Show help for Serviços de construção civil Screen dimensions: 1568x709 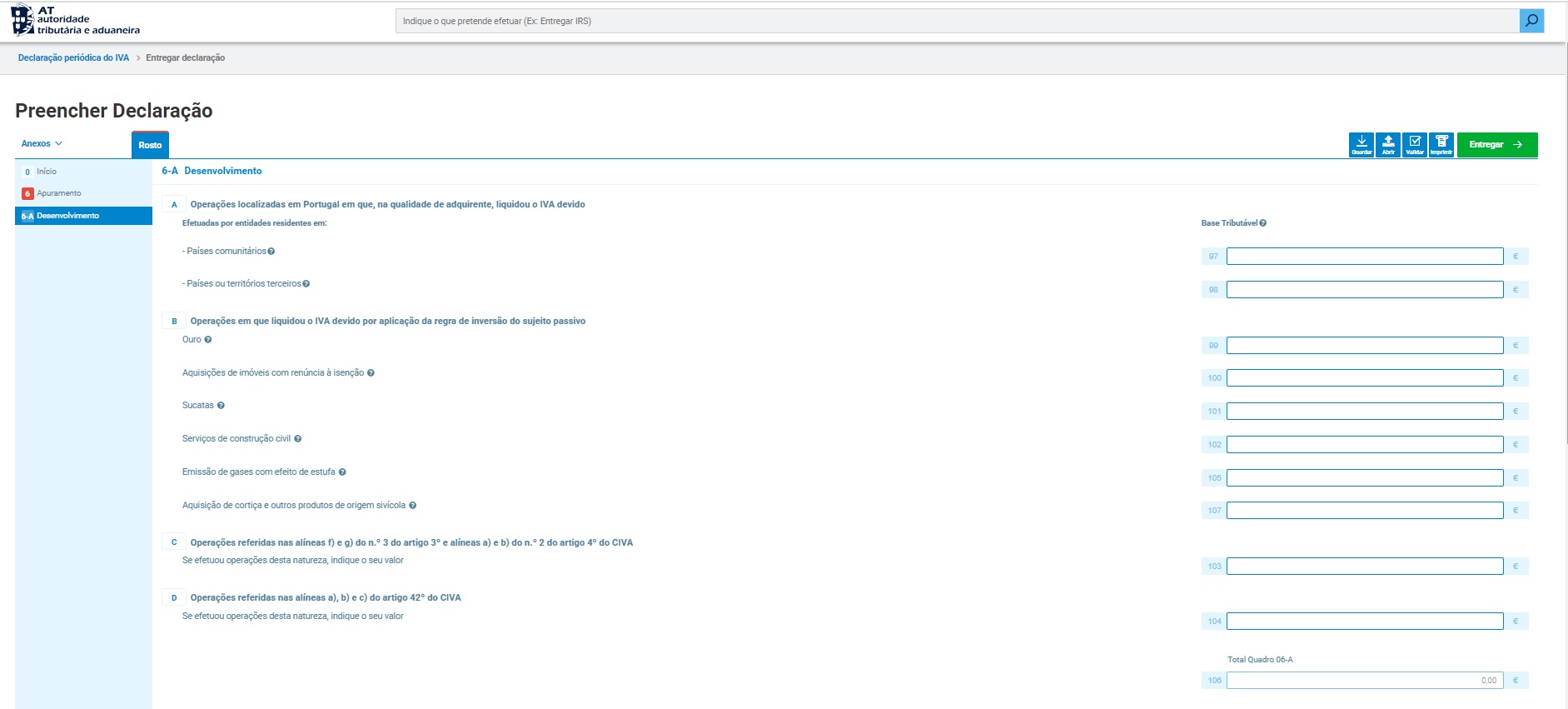coord(297,439)
